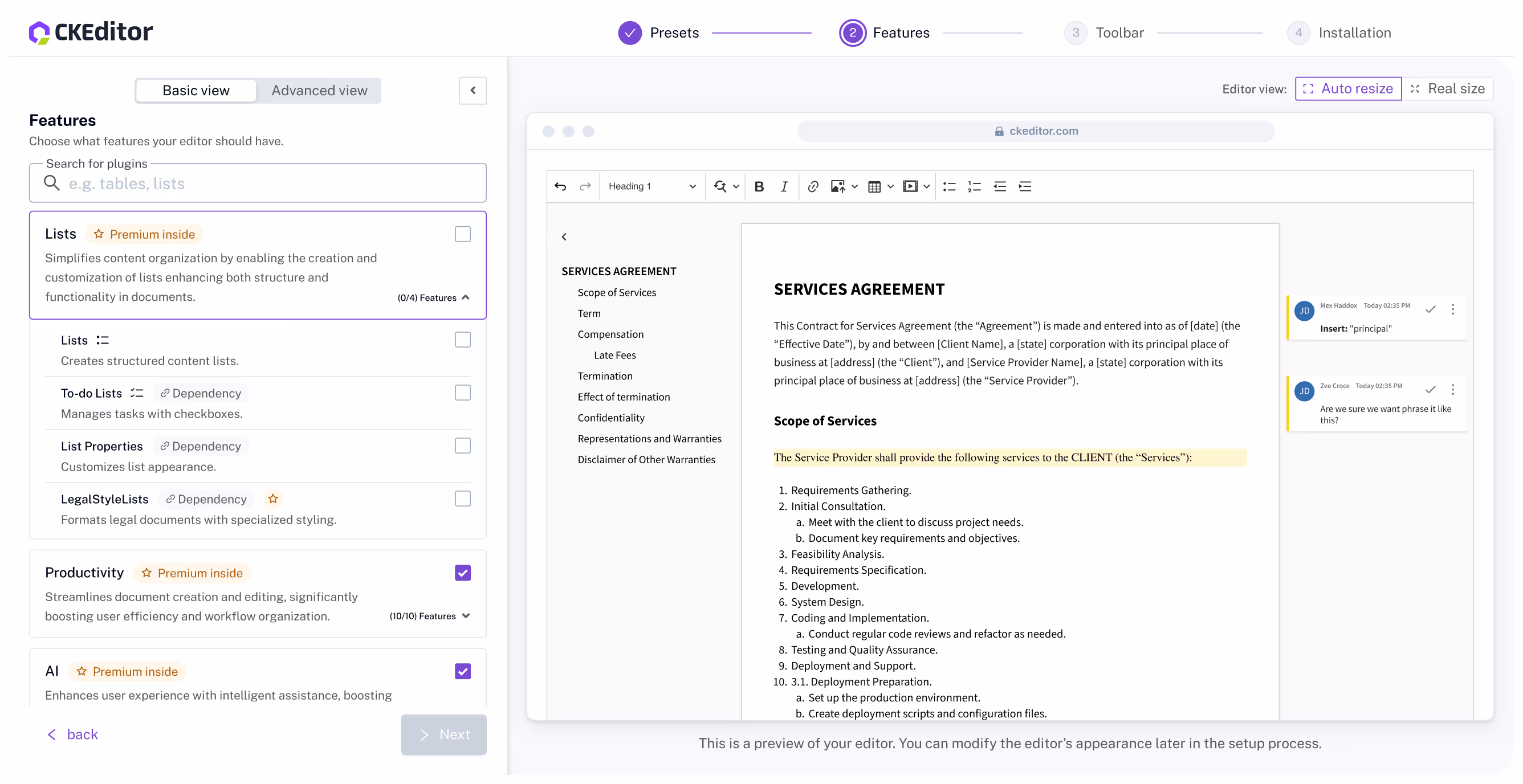This screenshot has height=784, width=1523.
Task: Check the LegalStyleLists checkbox
Action: click(462, 499)
